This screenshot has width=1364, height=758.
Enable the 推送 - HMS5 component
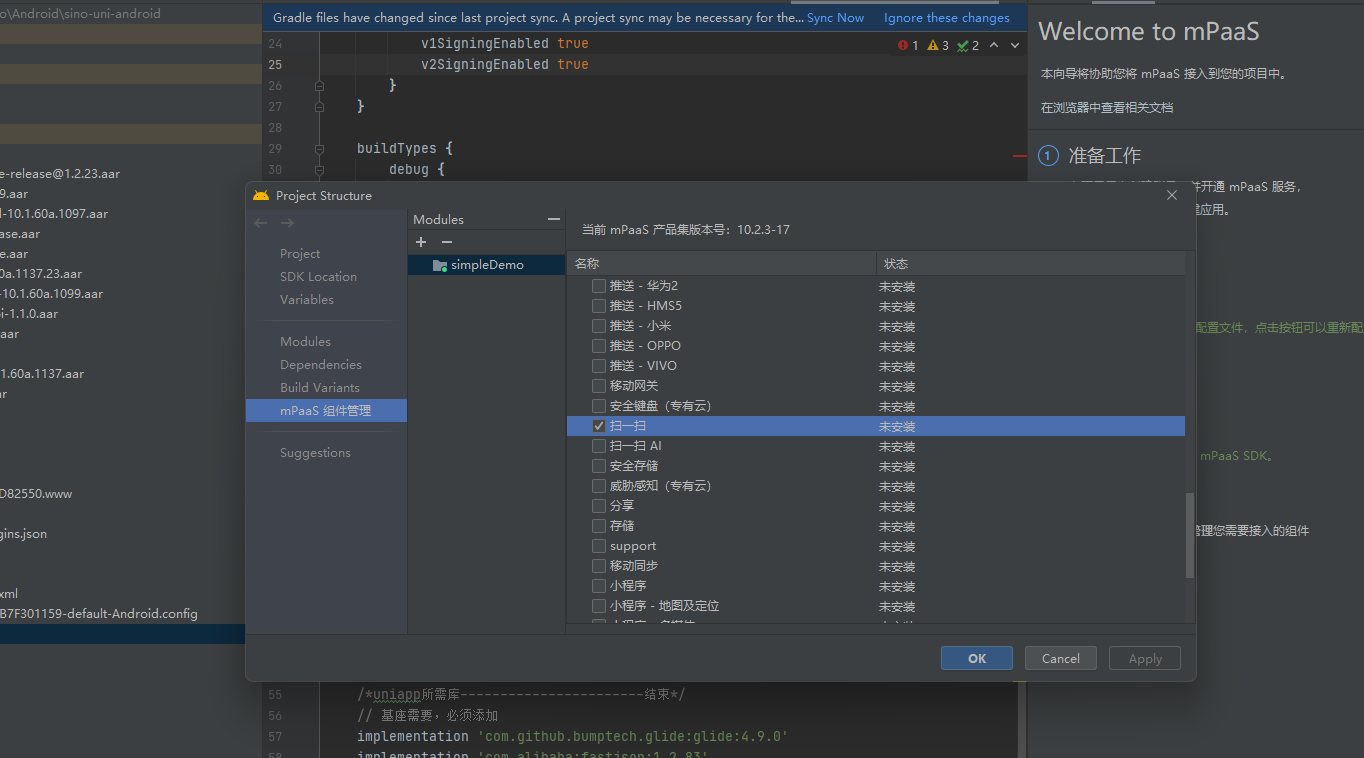599,306
